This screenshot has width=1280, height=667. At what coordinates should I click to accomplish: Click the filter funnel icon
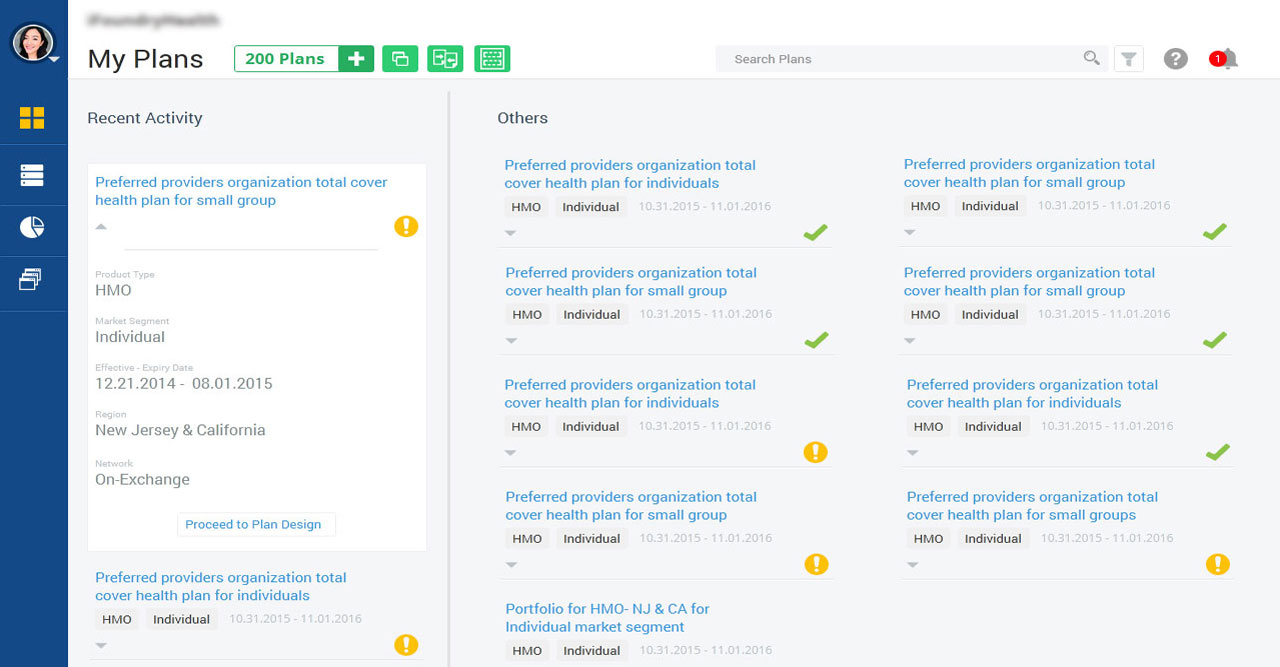coord(1128,59)
